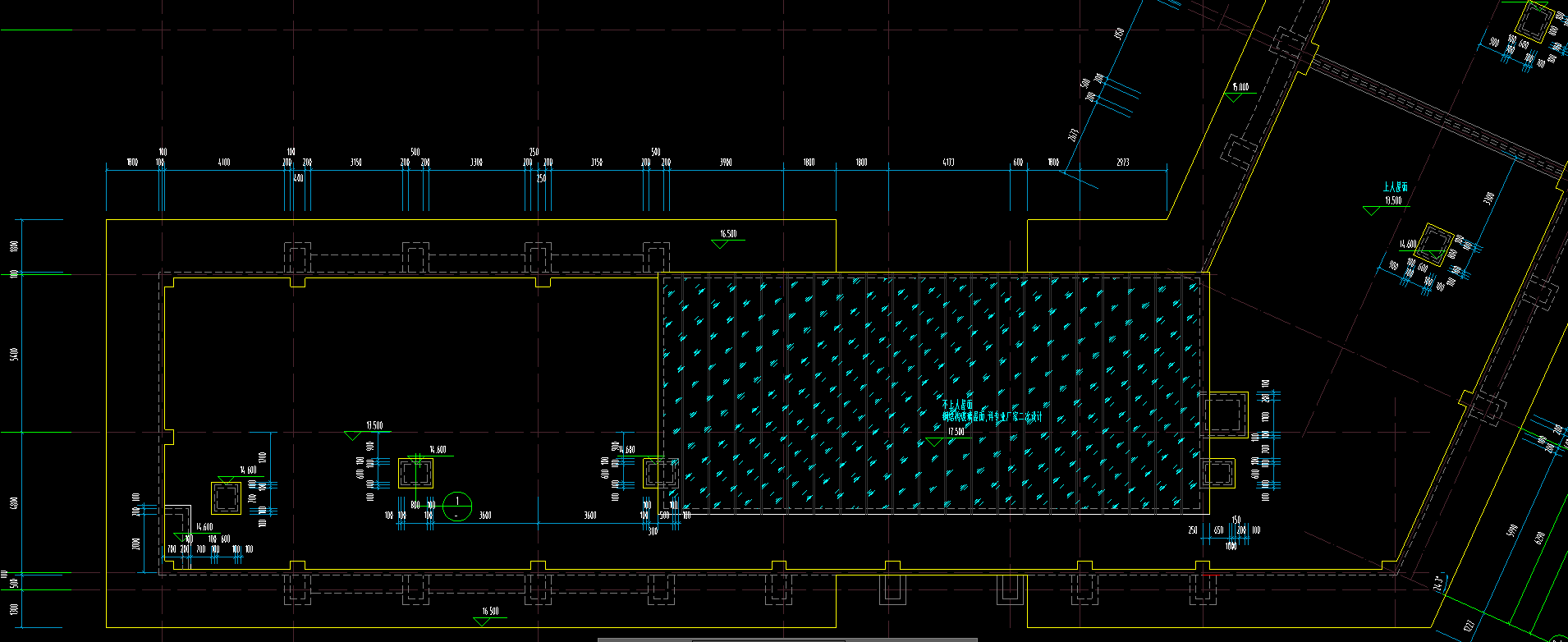1568x642 pixels.
Task: Click the cyan 上人屋面 label
Action: click(x=1396, y=188)
